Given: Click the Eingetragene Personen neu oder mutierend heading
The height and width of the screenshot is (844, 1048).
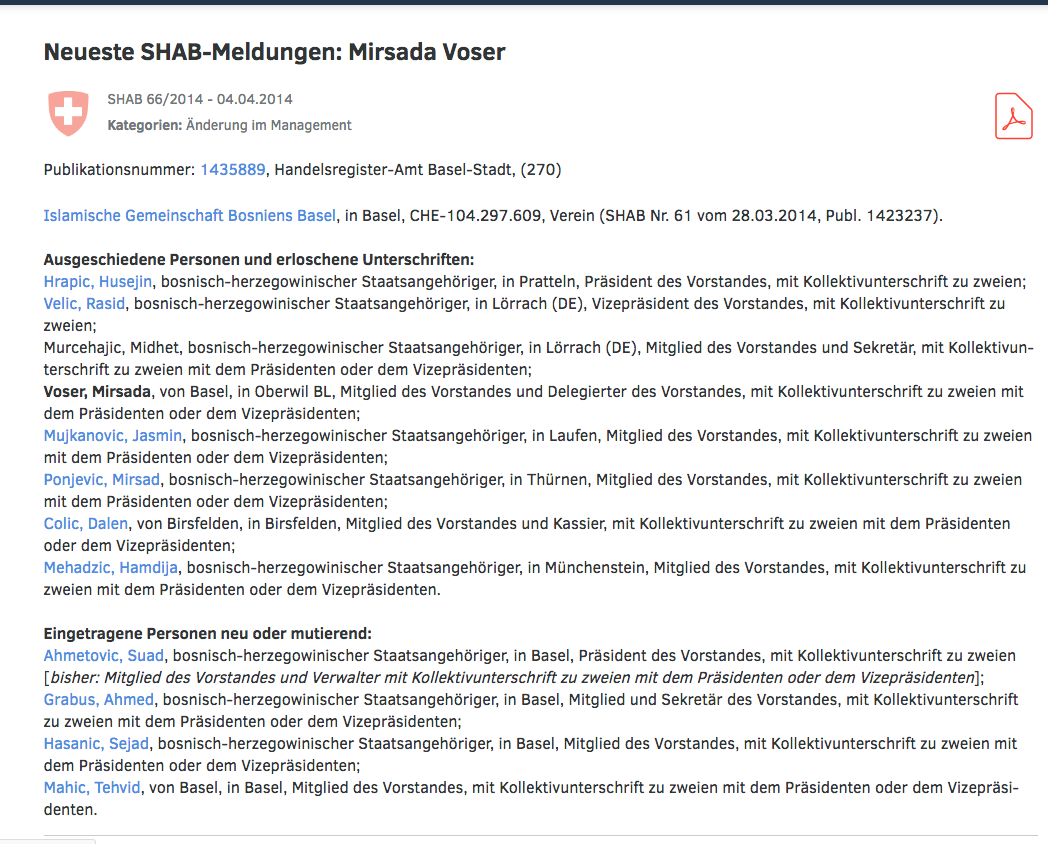Looking at the screenshot, I should click(x=207, y=634).
